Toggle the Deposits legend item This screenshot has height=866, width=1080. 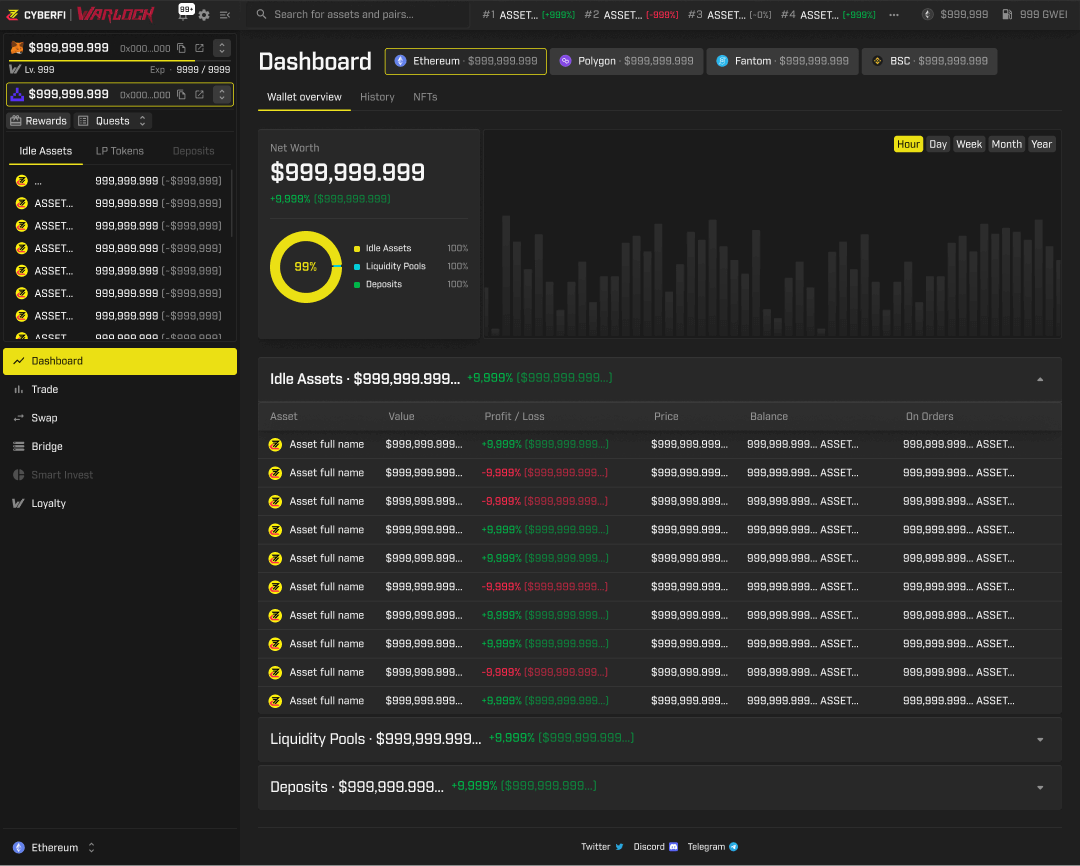(383, 284)
